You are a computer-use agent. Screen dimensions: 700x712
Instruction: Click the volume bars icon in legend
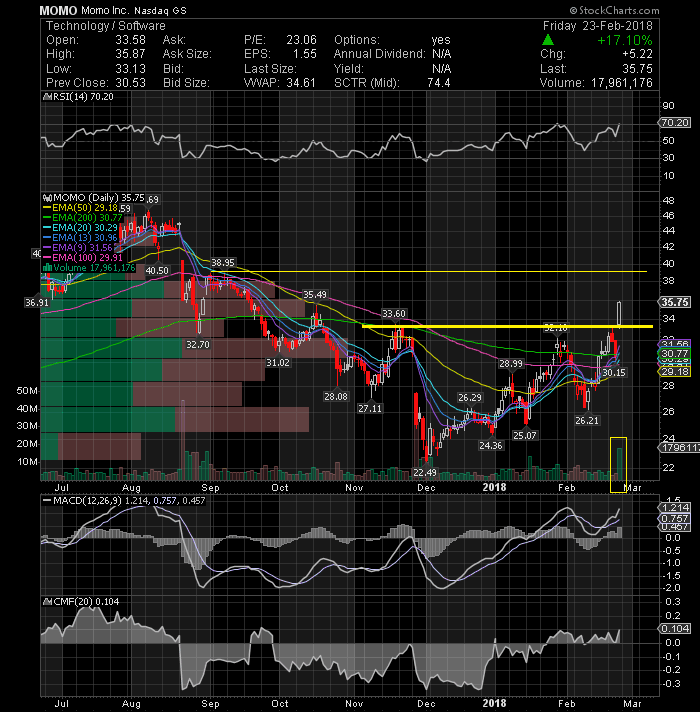(x=47, y=267)
